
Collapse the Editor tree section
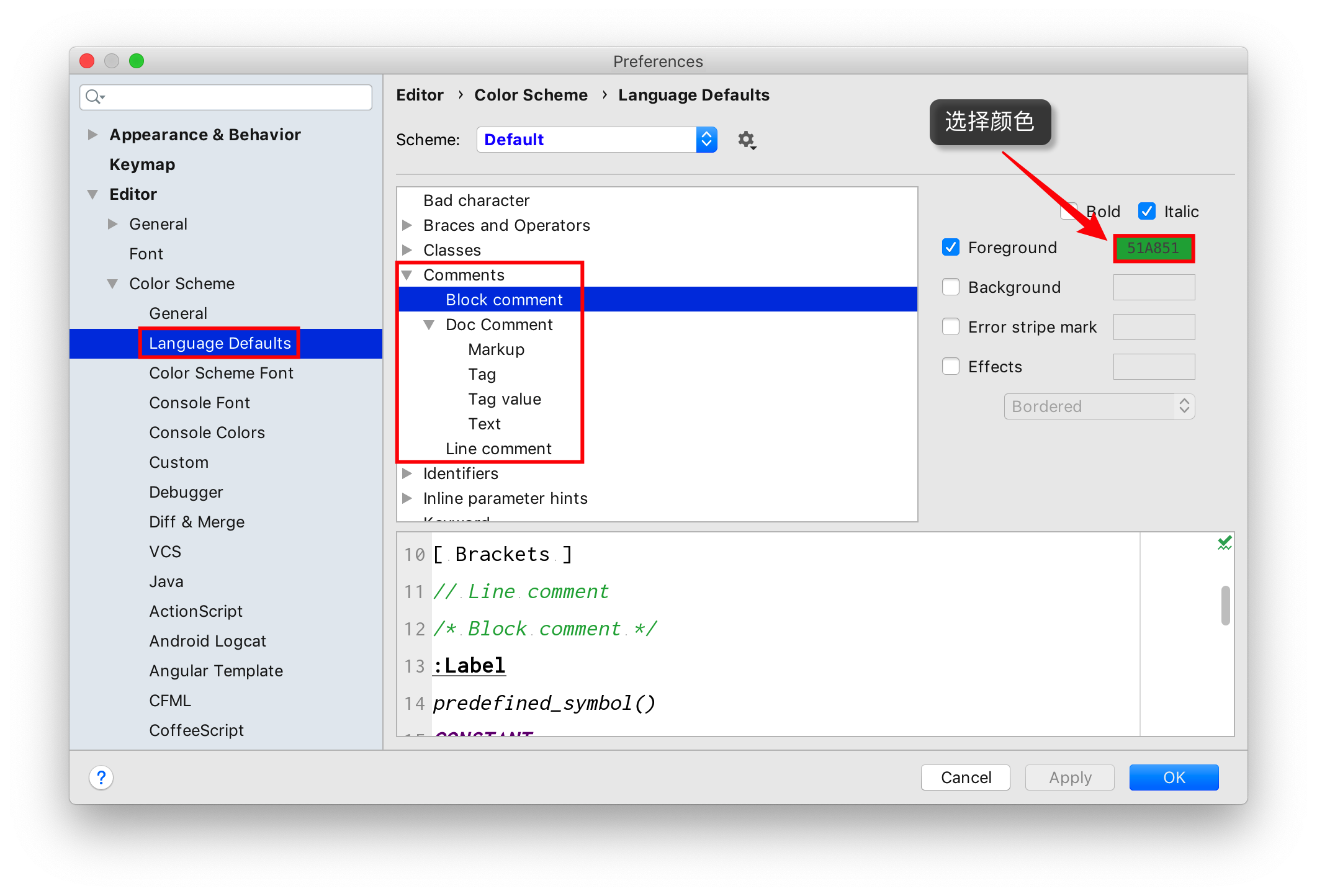point(93,194)
